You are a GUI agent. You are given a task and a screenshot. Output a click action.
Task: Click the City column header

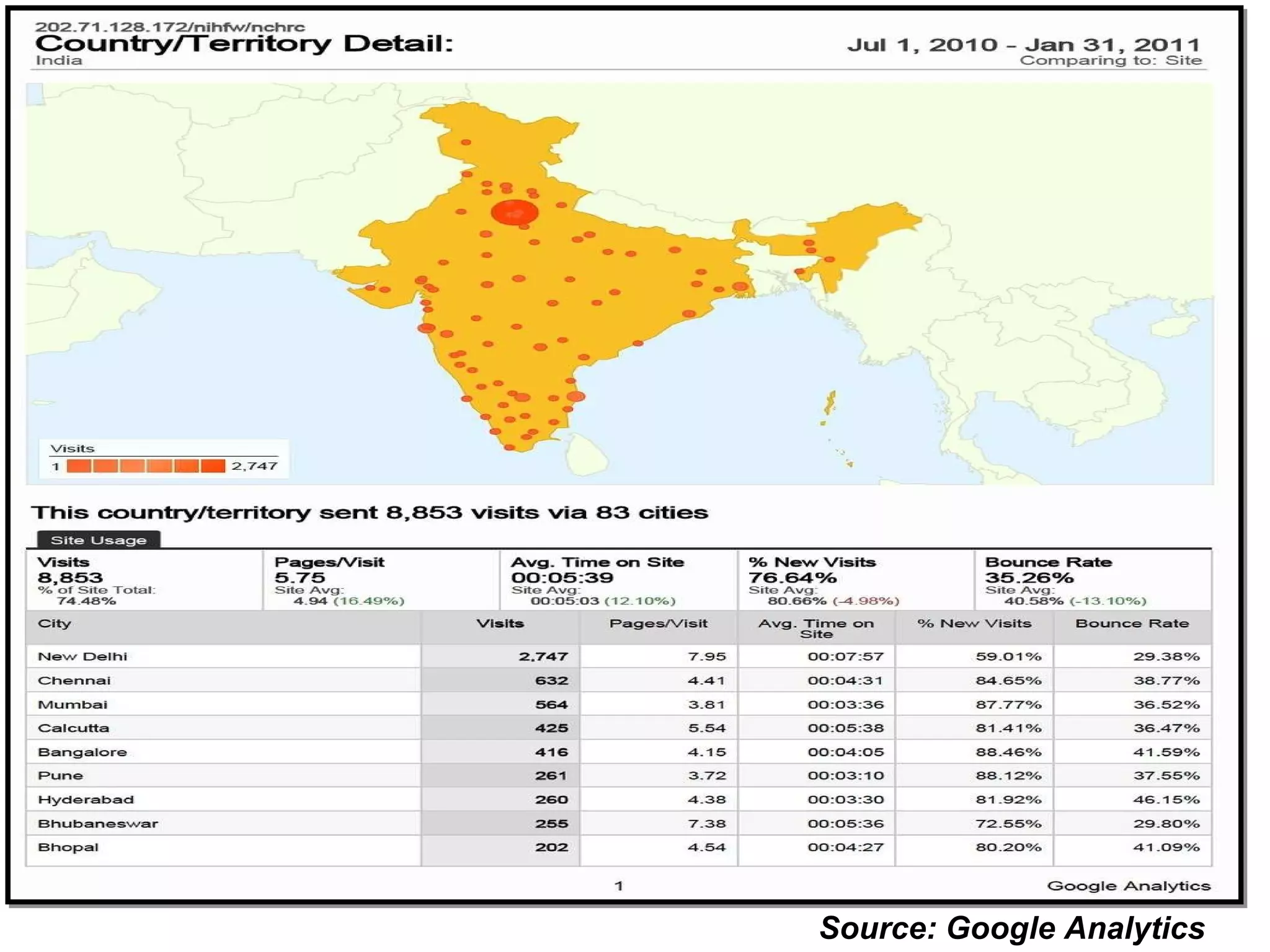tap(54, 624)
